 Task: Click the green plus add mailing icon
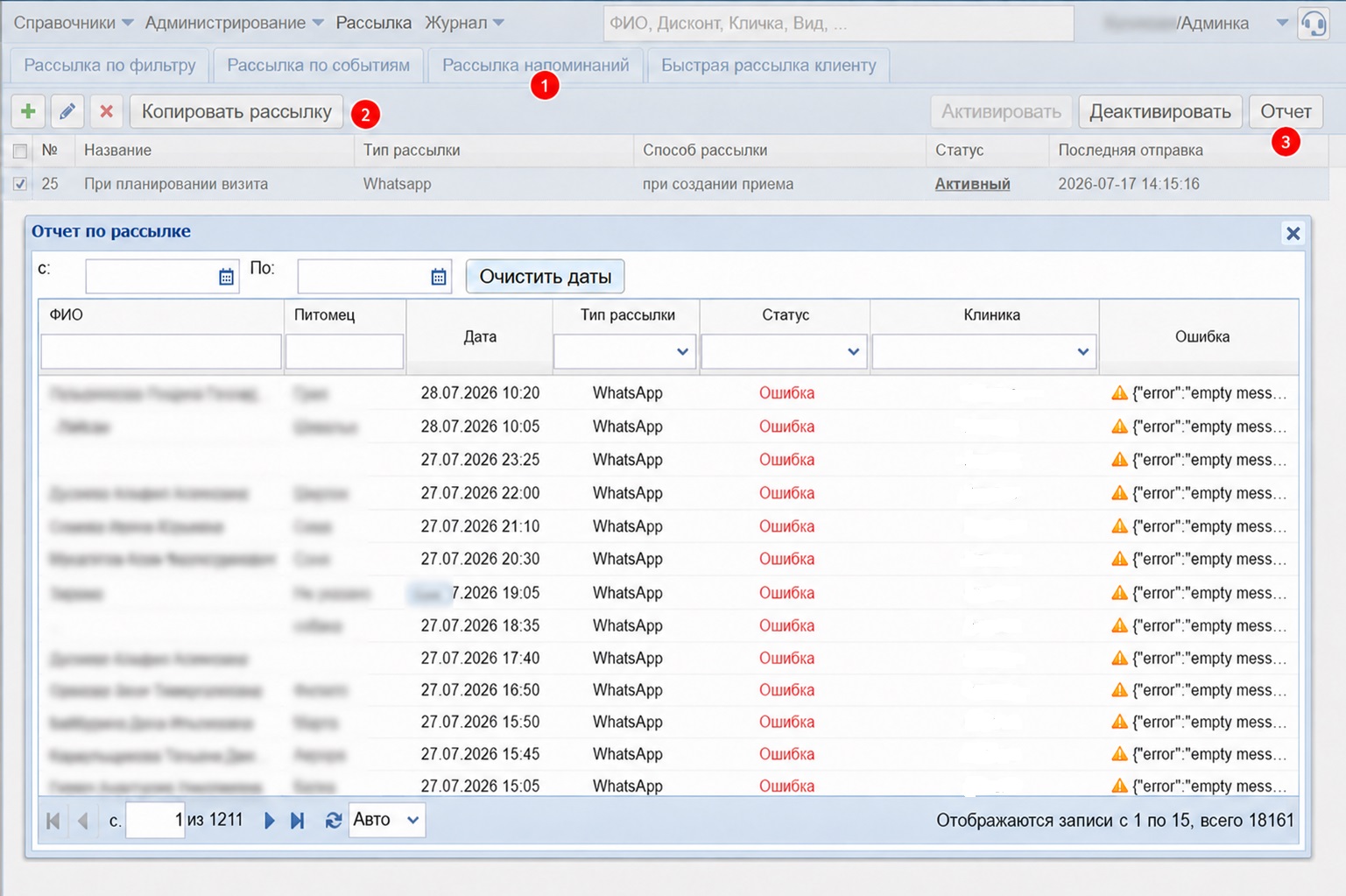[28, 111]
